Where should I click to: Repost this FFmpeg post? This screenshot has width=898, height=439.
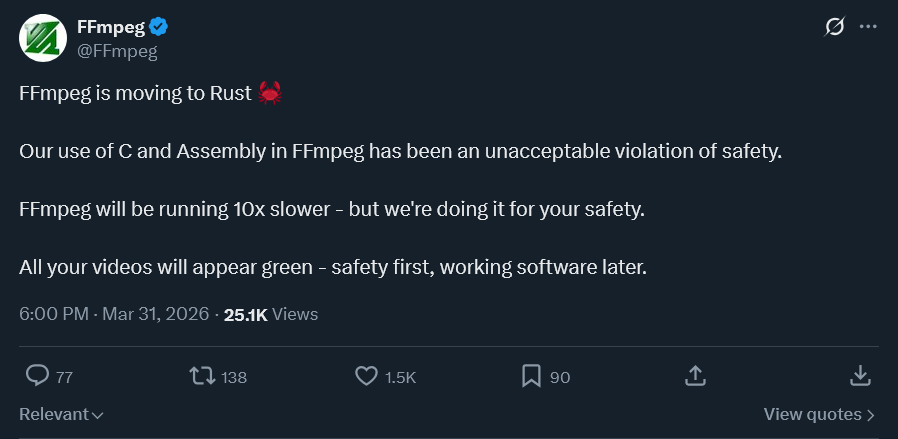coord(202,376)
